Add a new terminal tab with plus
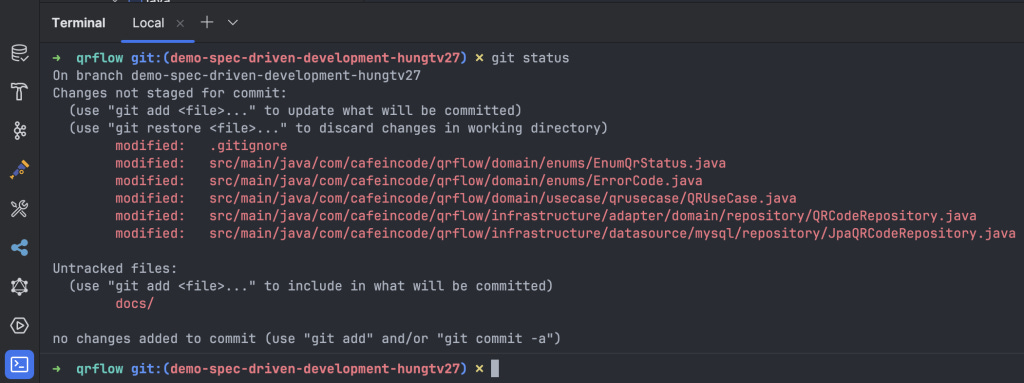 (207, 23)
